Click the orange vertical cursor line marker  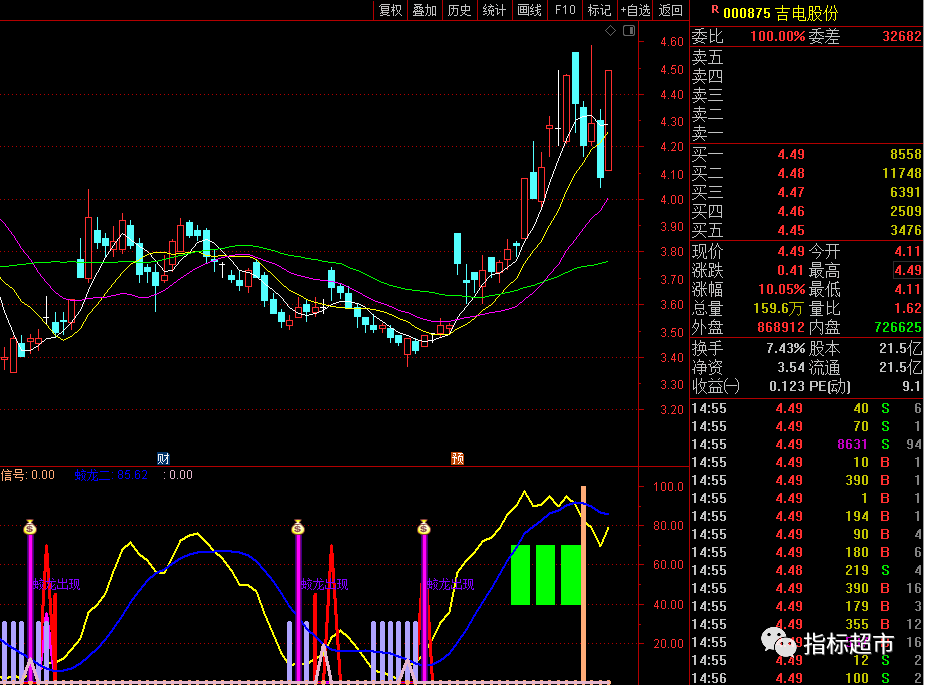(583, 584)
